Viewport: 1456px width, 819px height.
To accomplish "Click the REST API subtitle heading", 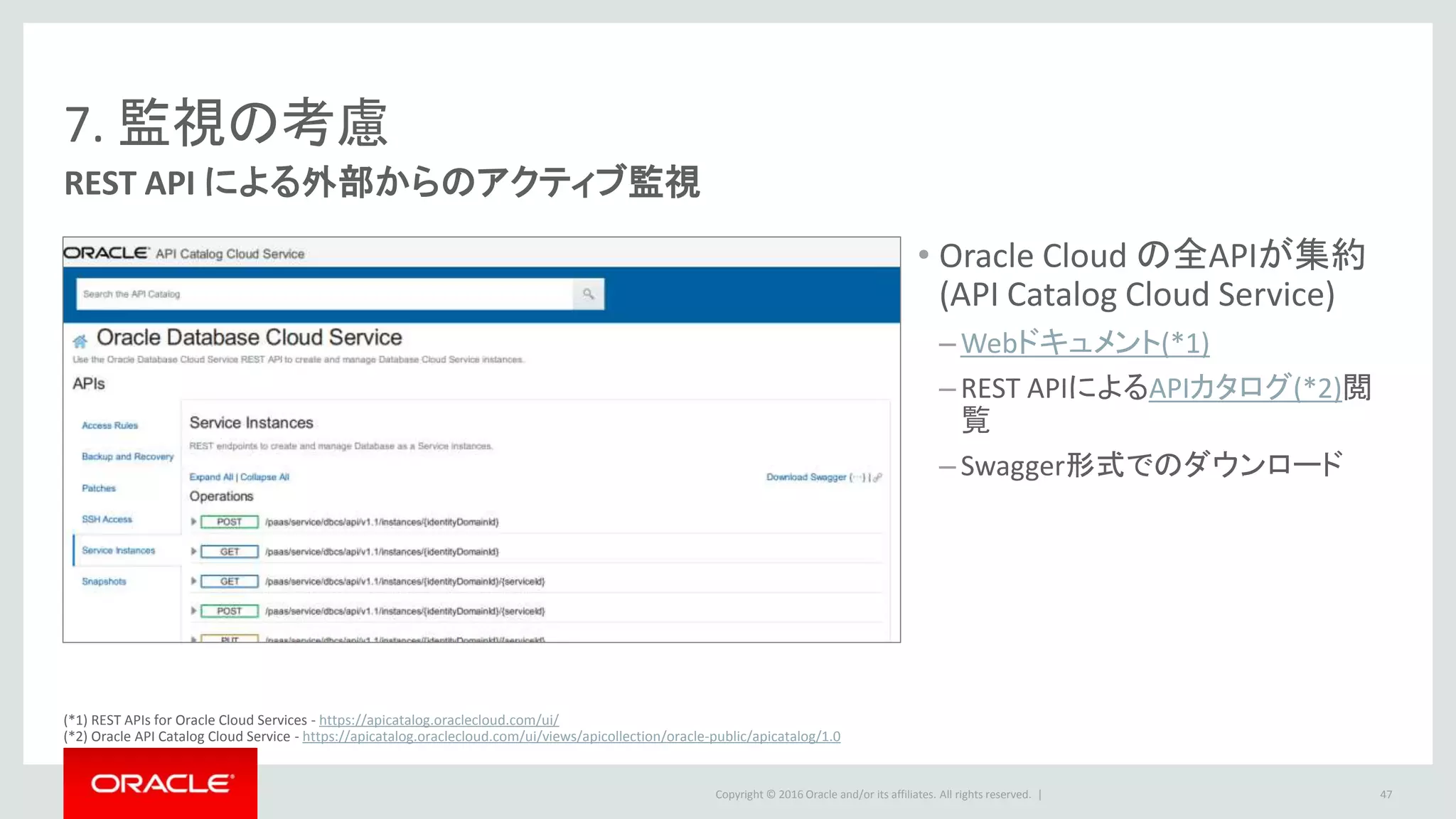I will pyautogui.click(x=382, y=182).
